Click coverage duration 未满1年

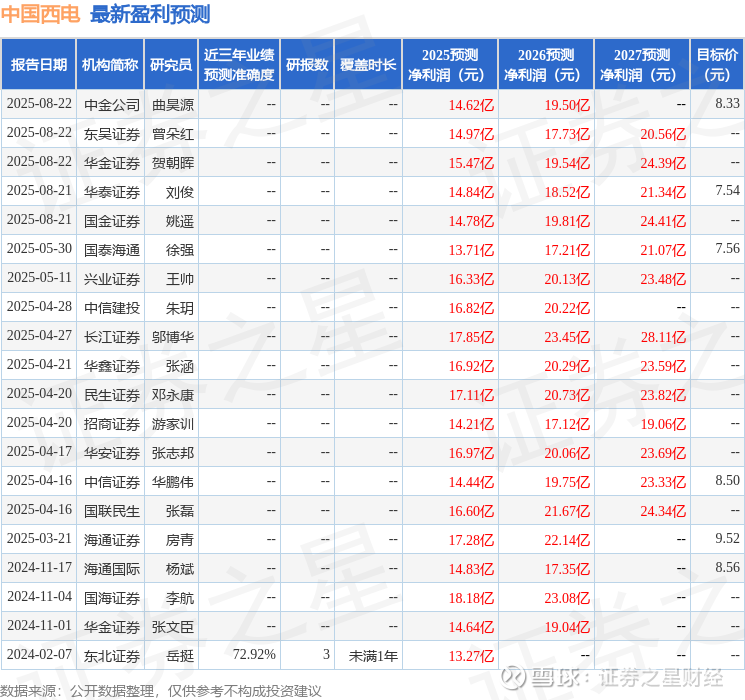373,656
